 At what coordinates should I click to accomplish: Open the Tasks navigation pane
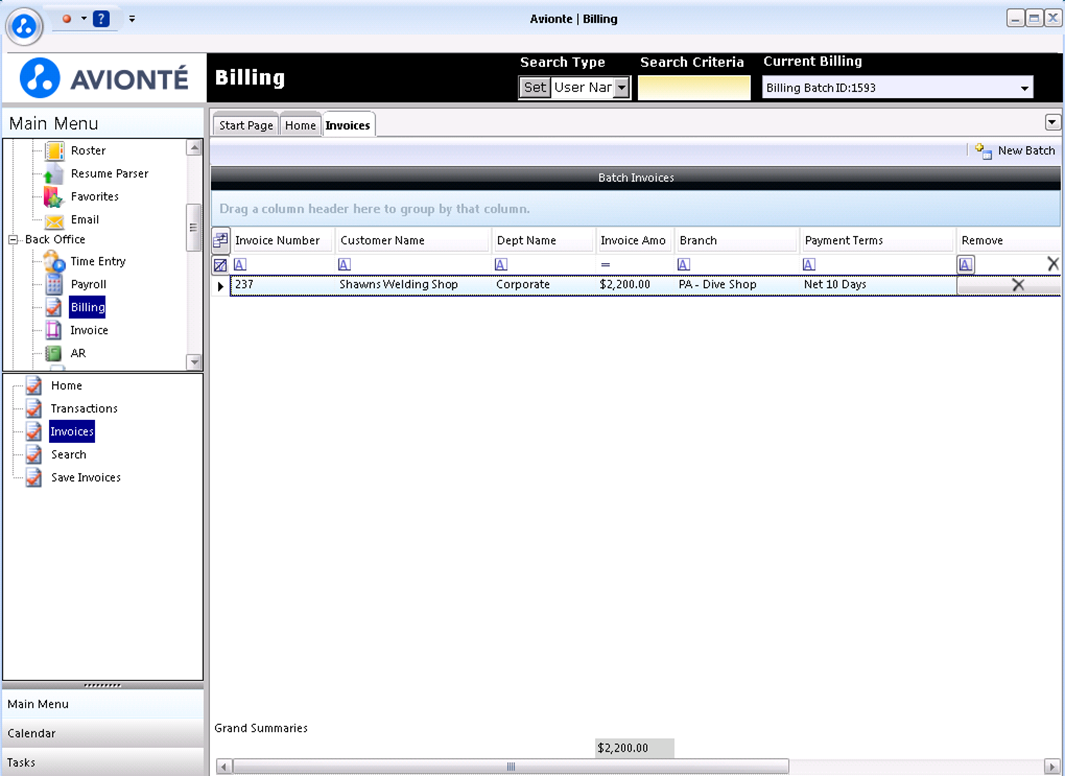coord(103,762)
